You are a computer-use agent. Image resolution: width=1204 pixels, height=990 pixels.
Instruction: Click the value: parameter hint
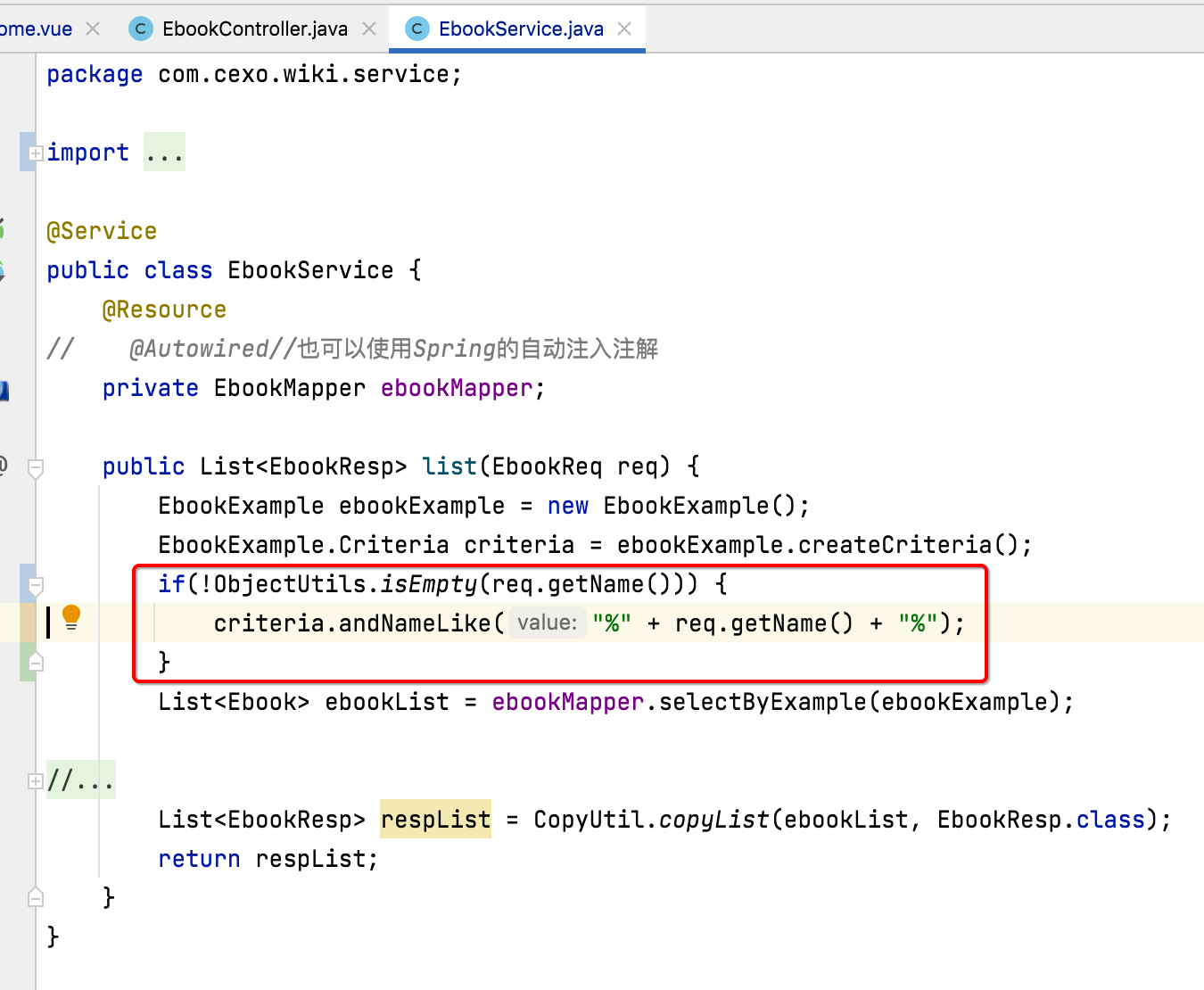click(x=548, y=623)
